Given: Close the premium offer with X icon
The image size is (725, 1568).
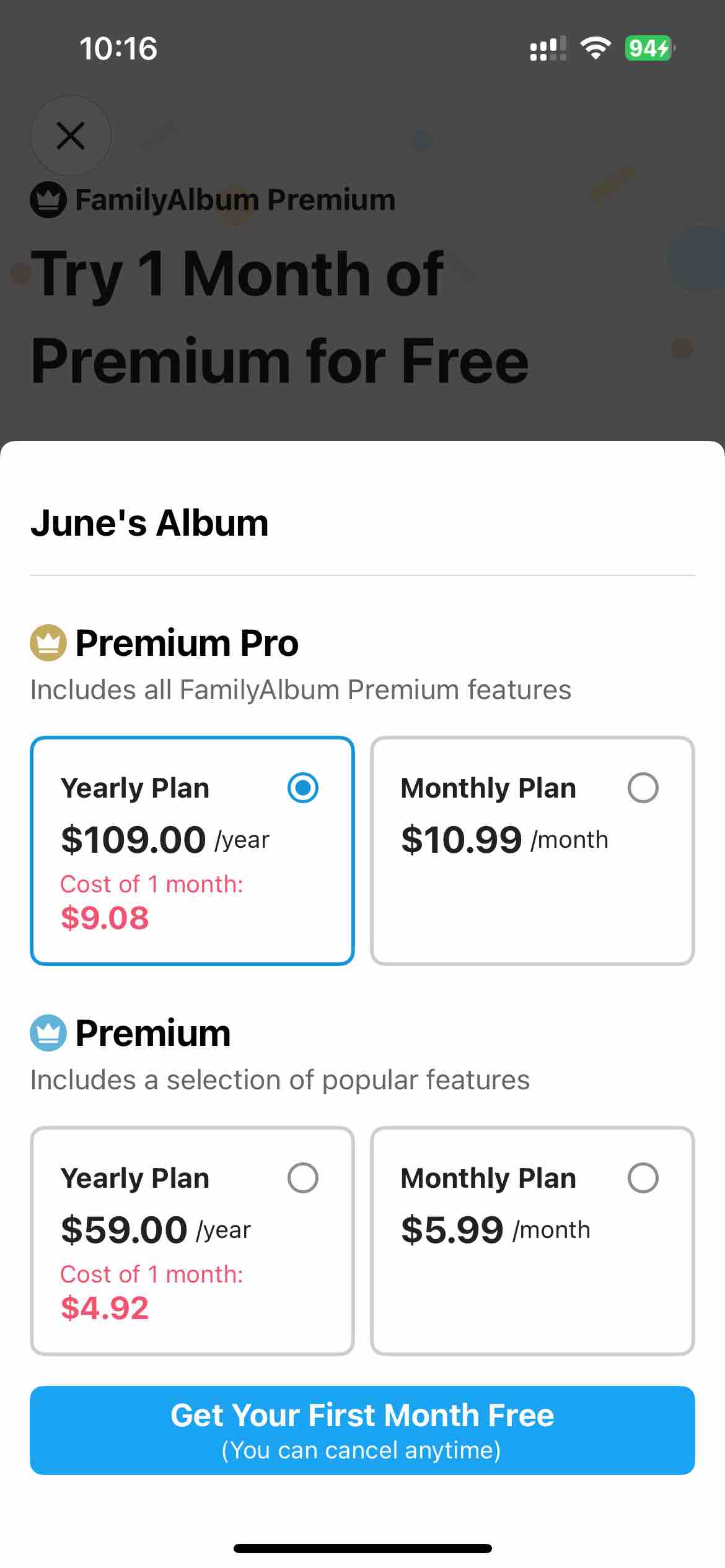Looking at the screenshot, I should click(x=71, y=136).
